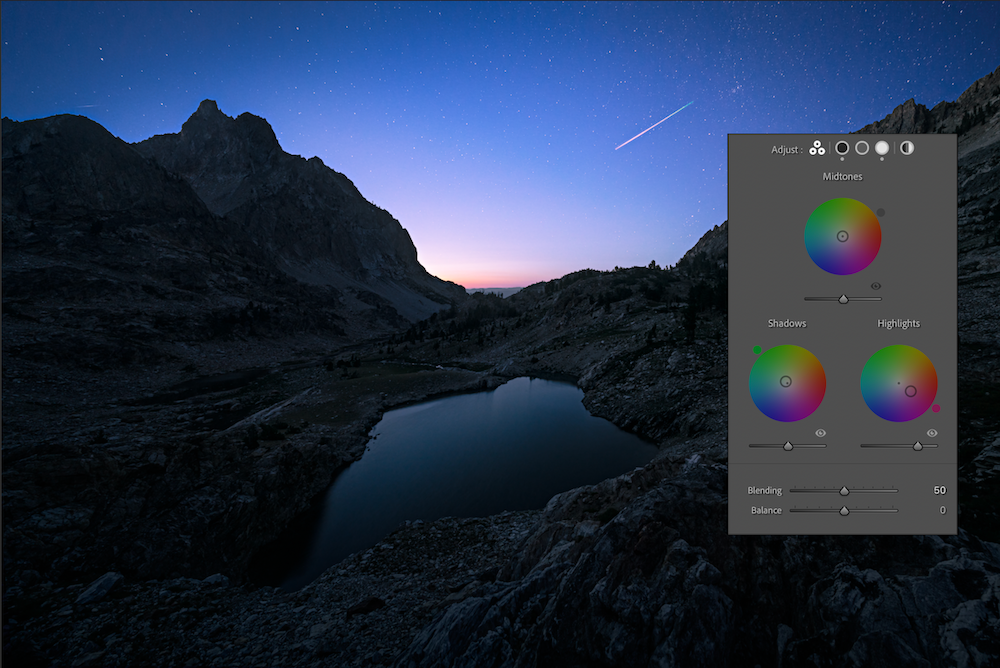Select the Global half-filled circle icon
Viewport: 1000px width, 668px height.
[907, 148]
